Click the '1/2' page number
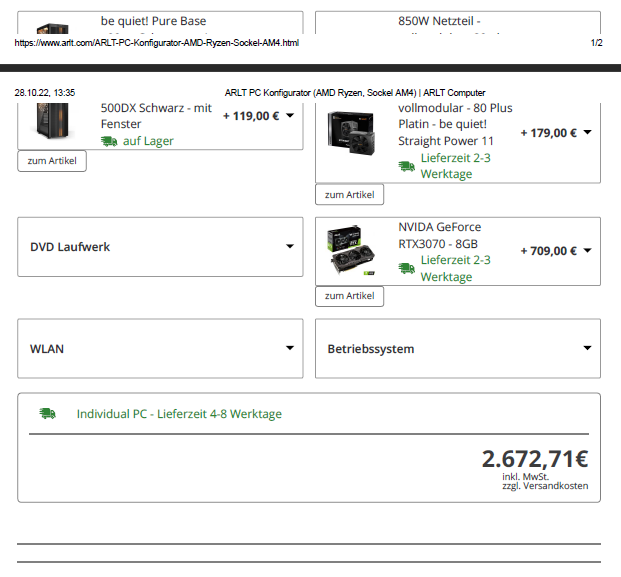The height and width of the screenshot is (577, 621). click(596, 43)
